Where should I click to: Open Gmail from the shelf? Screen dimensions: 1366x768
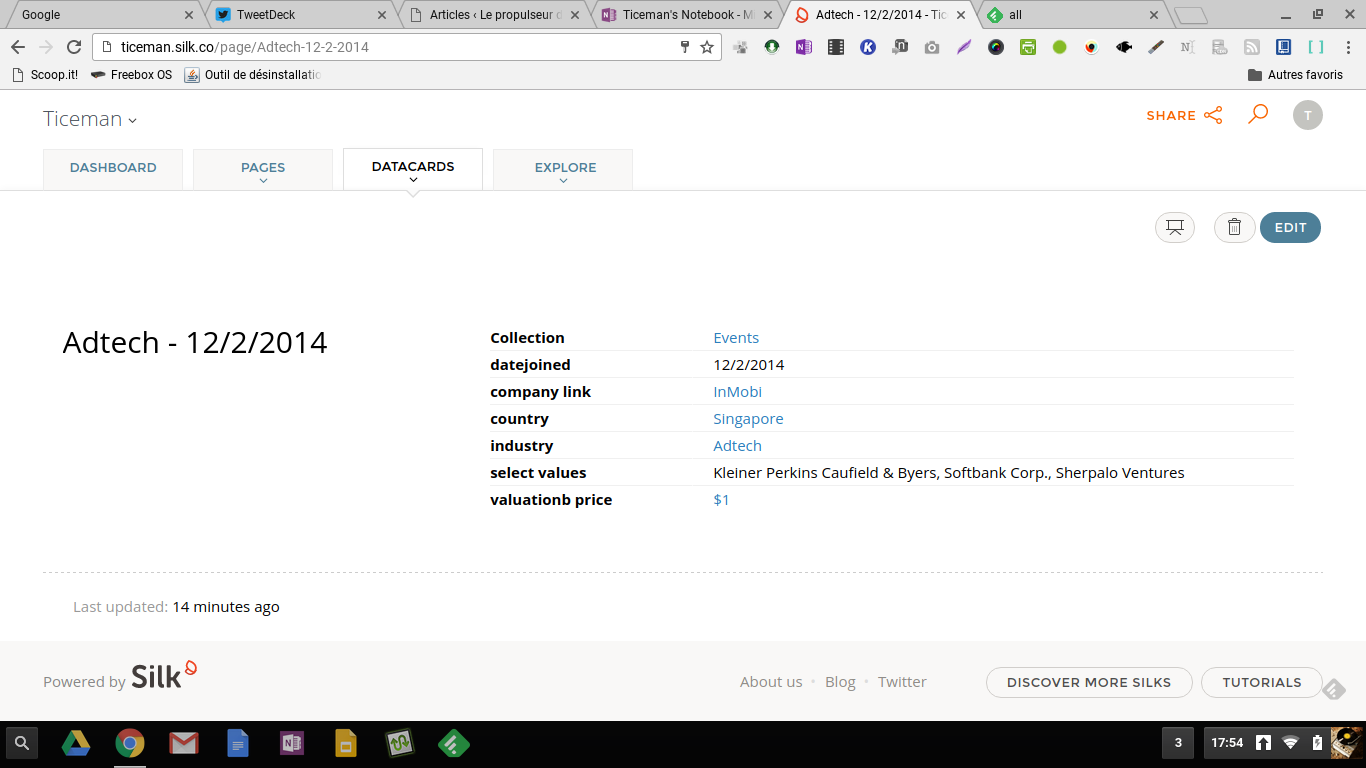point(184,743)
